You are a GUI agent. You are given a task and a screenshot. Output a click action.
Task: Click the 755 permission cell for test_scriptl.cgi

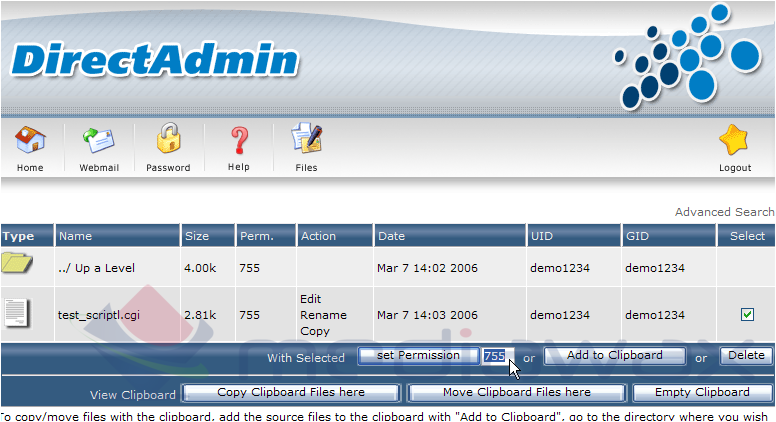249,315
